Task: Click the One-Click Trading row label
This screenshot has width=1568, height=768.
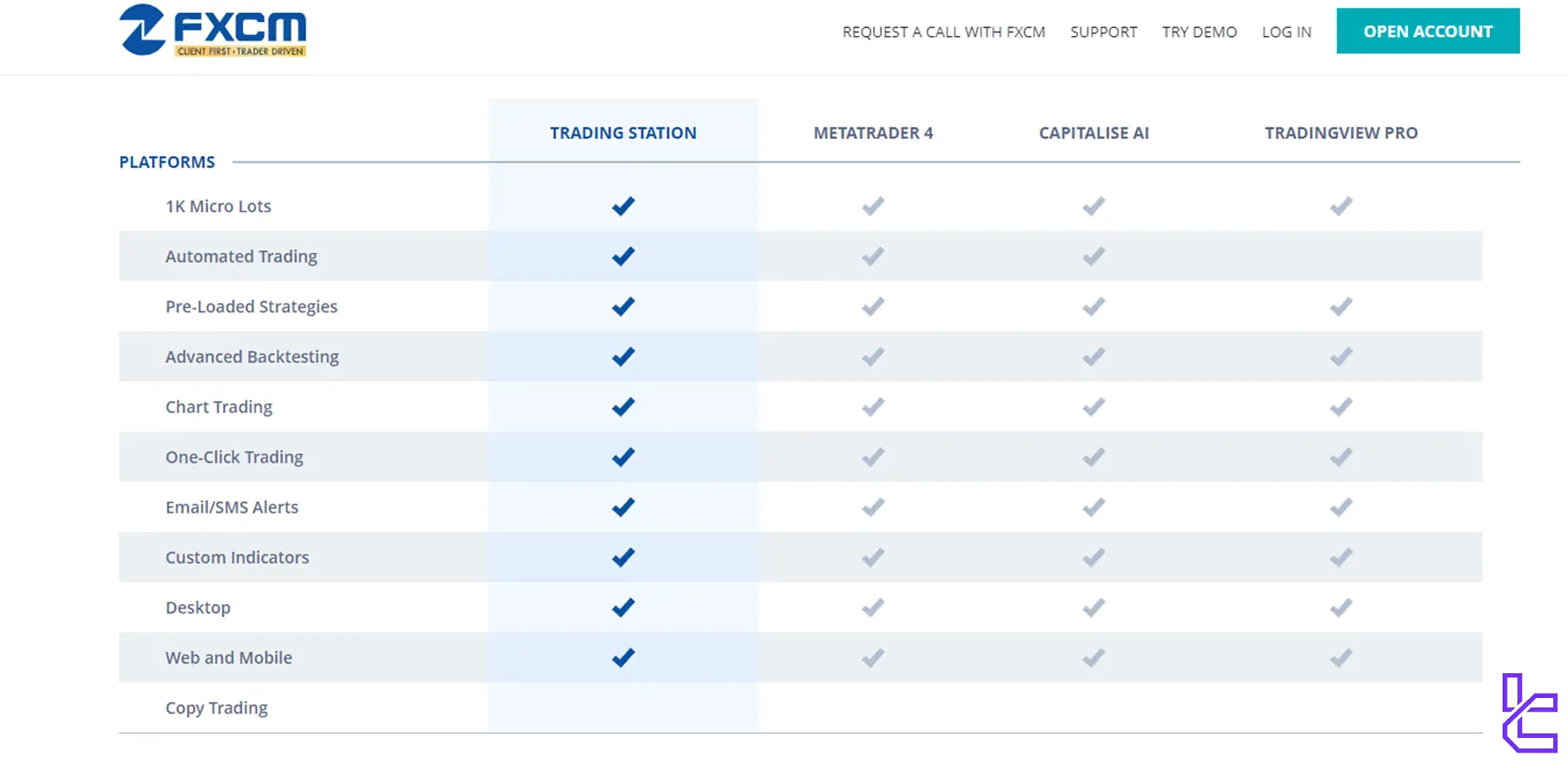Action: coord(234,457)
